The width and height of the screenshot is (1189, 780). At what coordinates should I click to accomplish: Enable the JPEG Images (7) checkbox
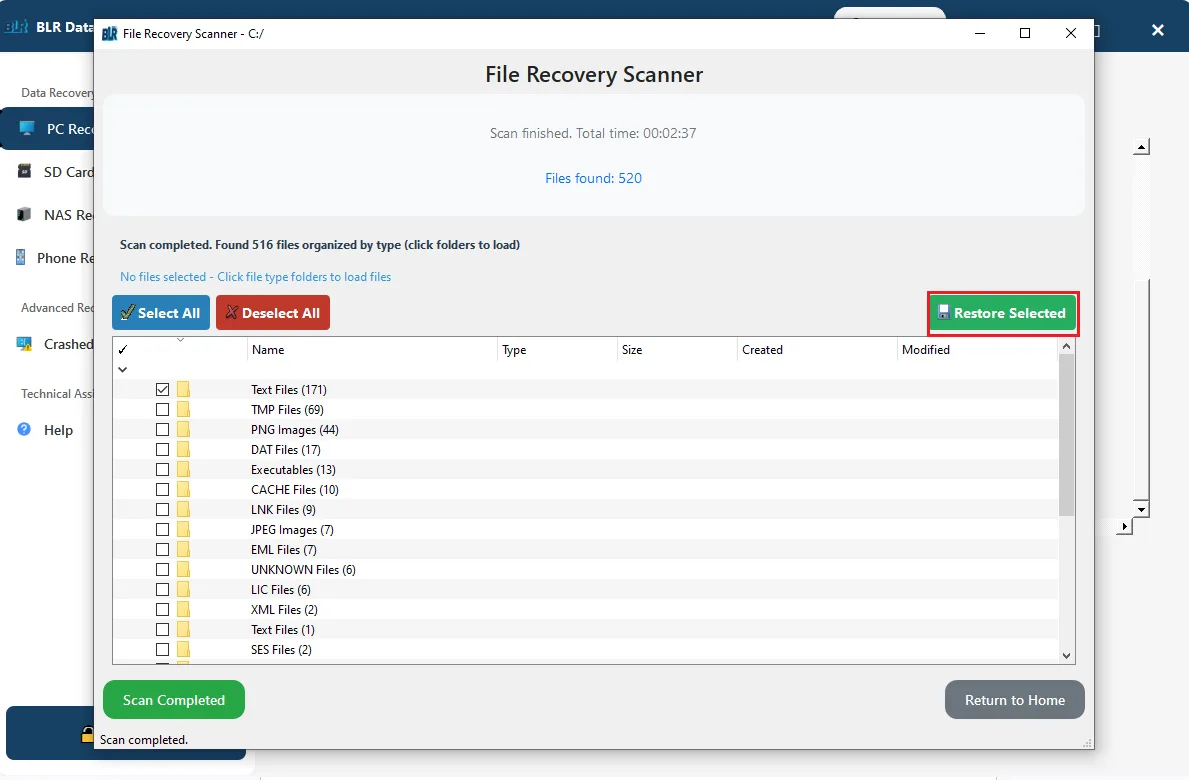[162, 529]
